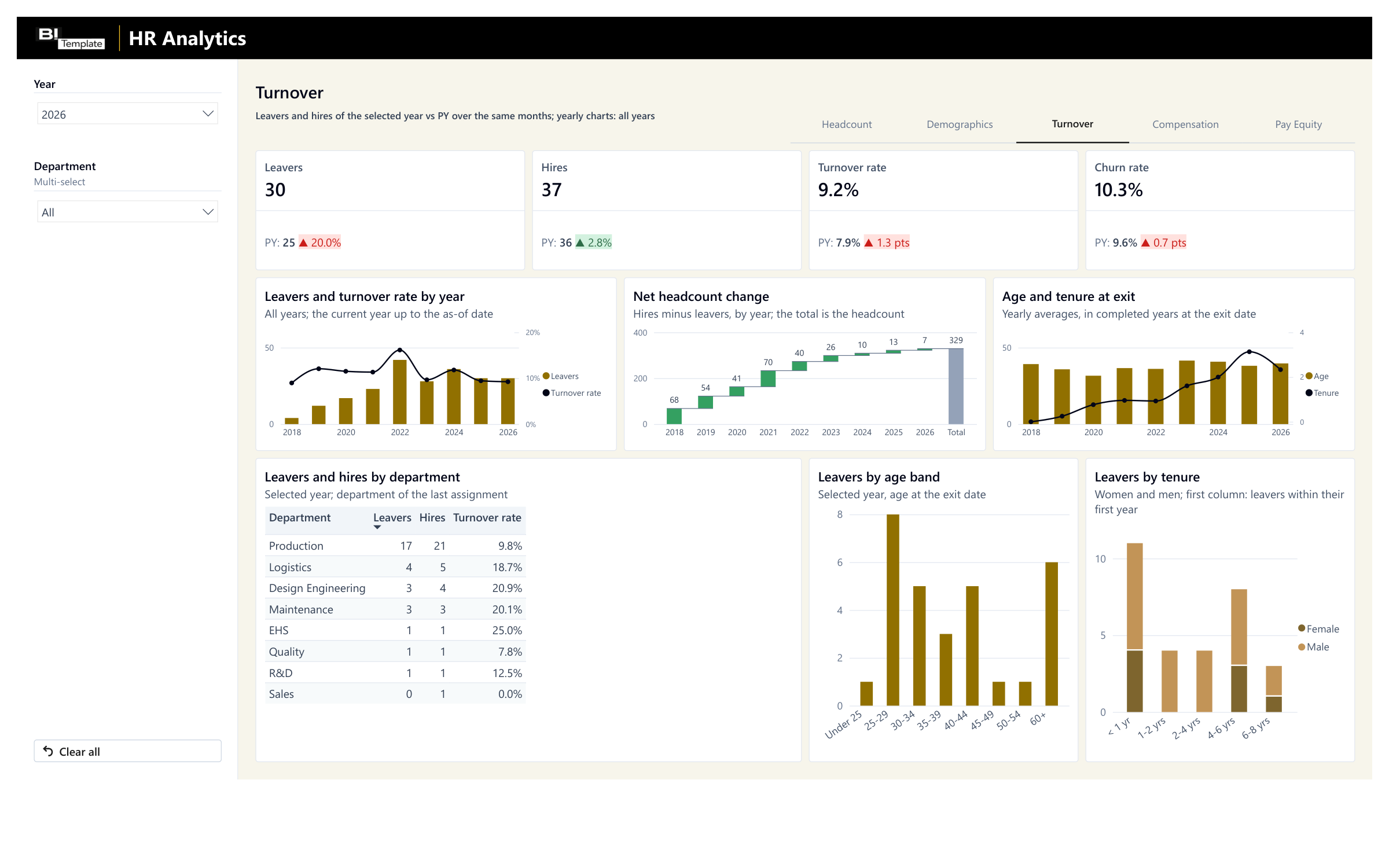Click the Design Engineering row
Screen dimensions: 1389x868
(x=395, y=588)
